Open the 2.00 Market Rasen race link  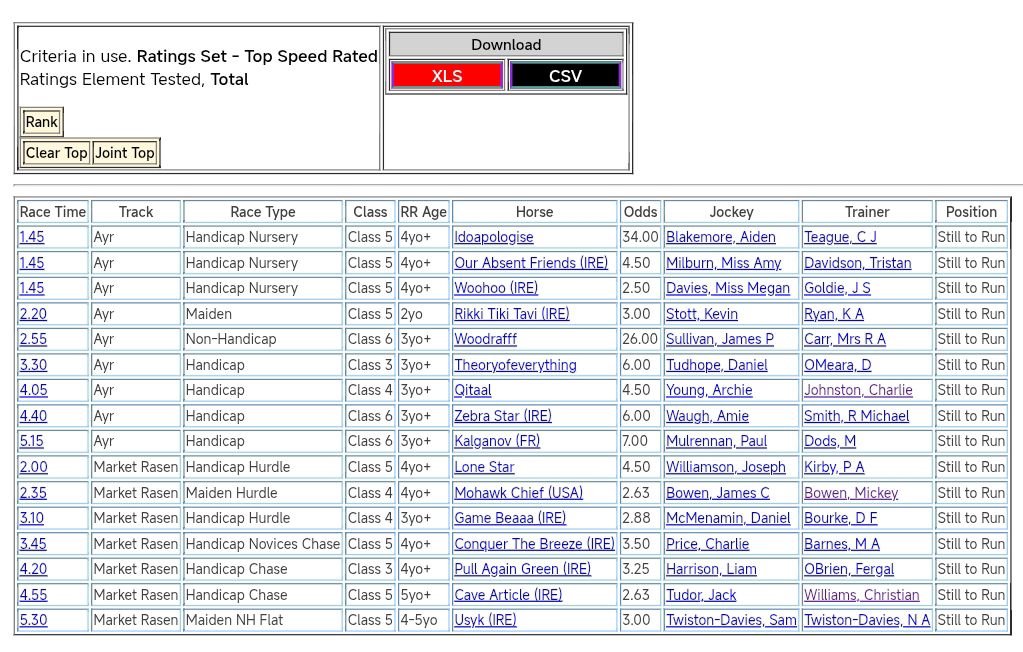pos(33,467)
